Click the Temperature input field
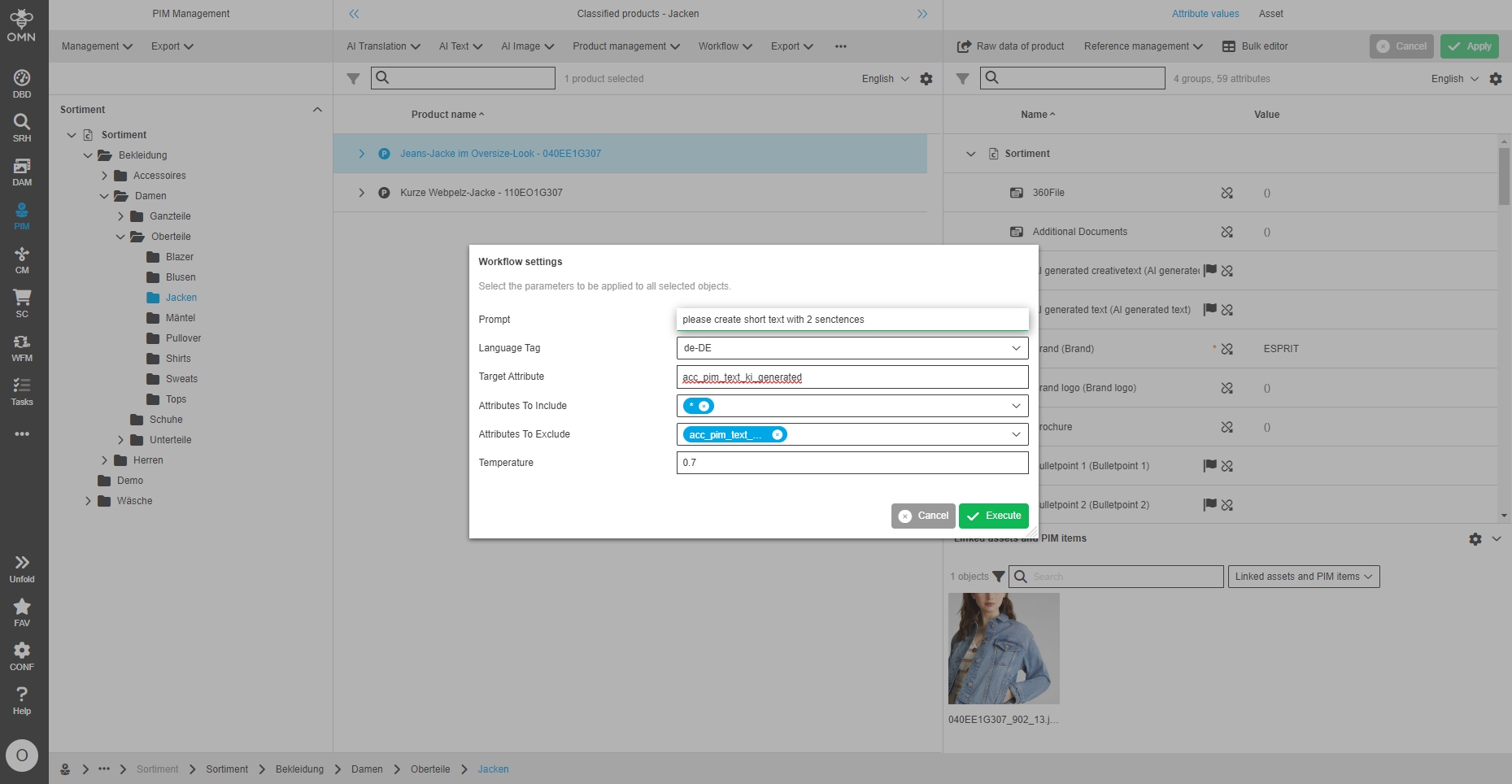This screenshot has width=1512, height=784. [x=852, y=463]
